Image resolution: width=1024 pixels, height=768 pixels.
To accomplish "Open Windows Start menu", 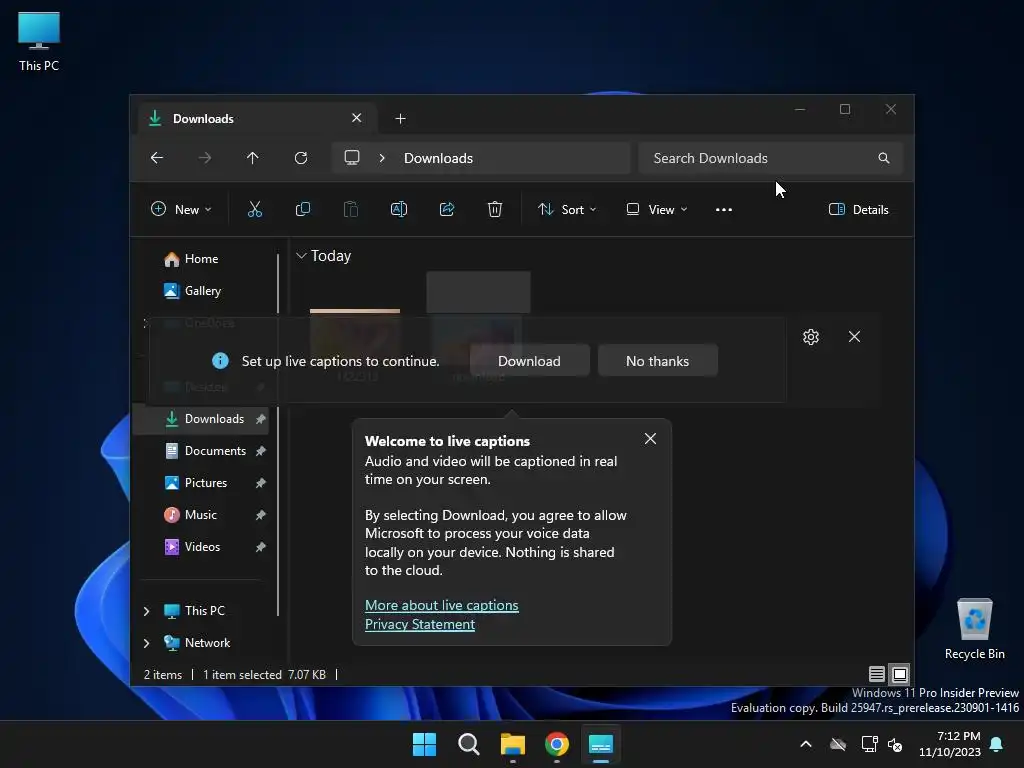I will [424, 744].
